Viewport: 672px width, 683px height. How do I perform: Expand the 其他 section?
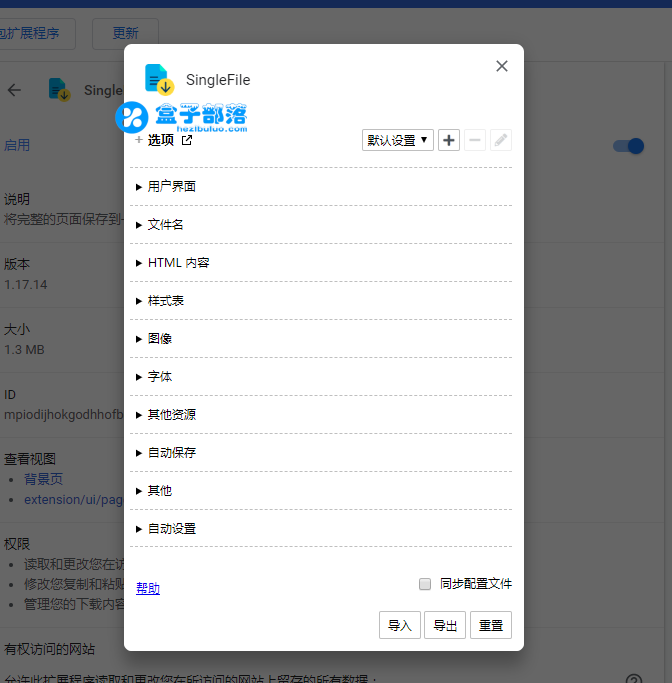pyautogui.click(x=321, y=490)
